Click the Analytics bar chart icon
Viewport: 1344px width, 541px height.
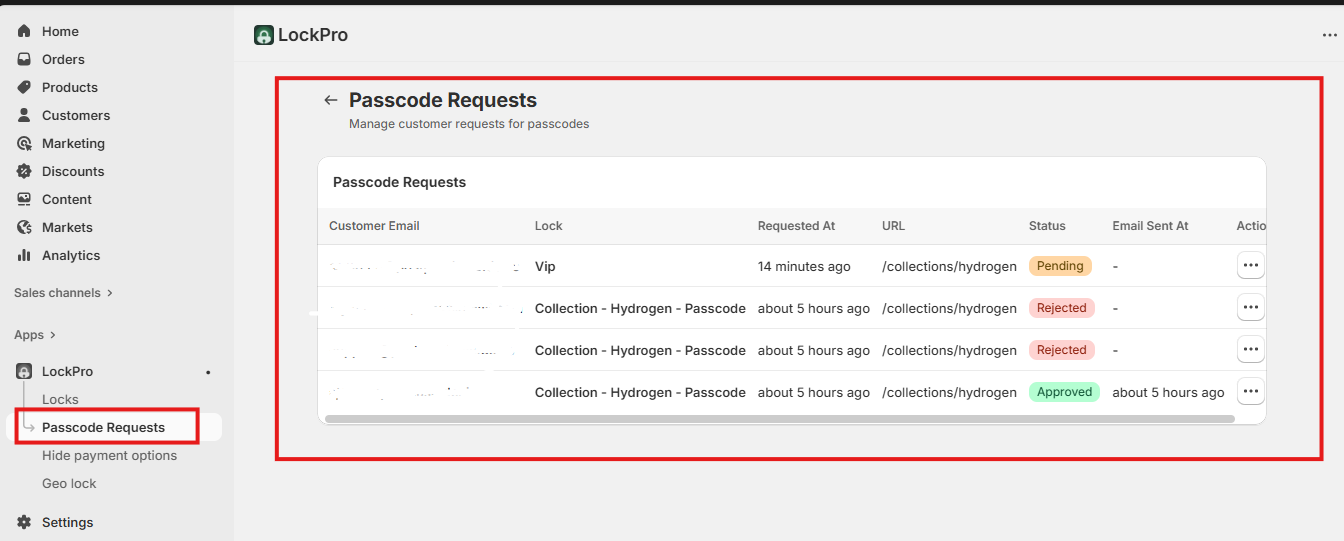pos(24,255)
